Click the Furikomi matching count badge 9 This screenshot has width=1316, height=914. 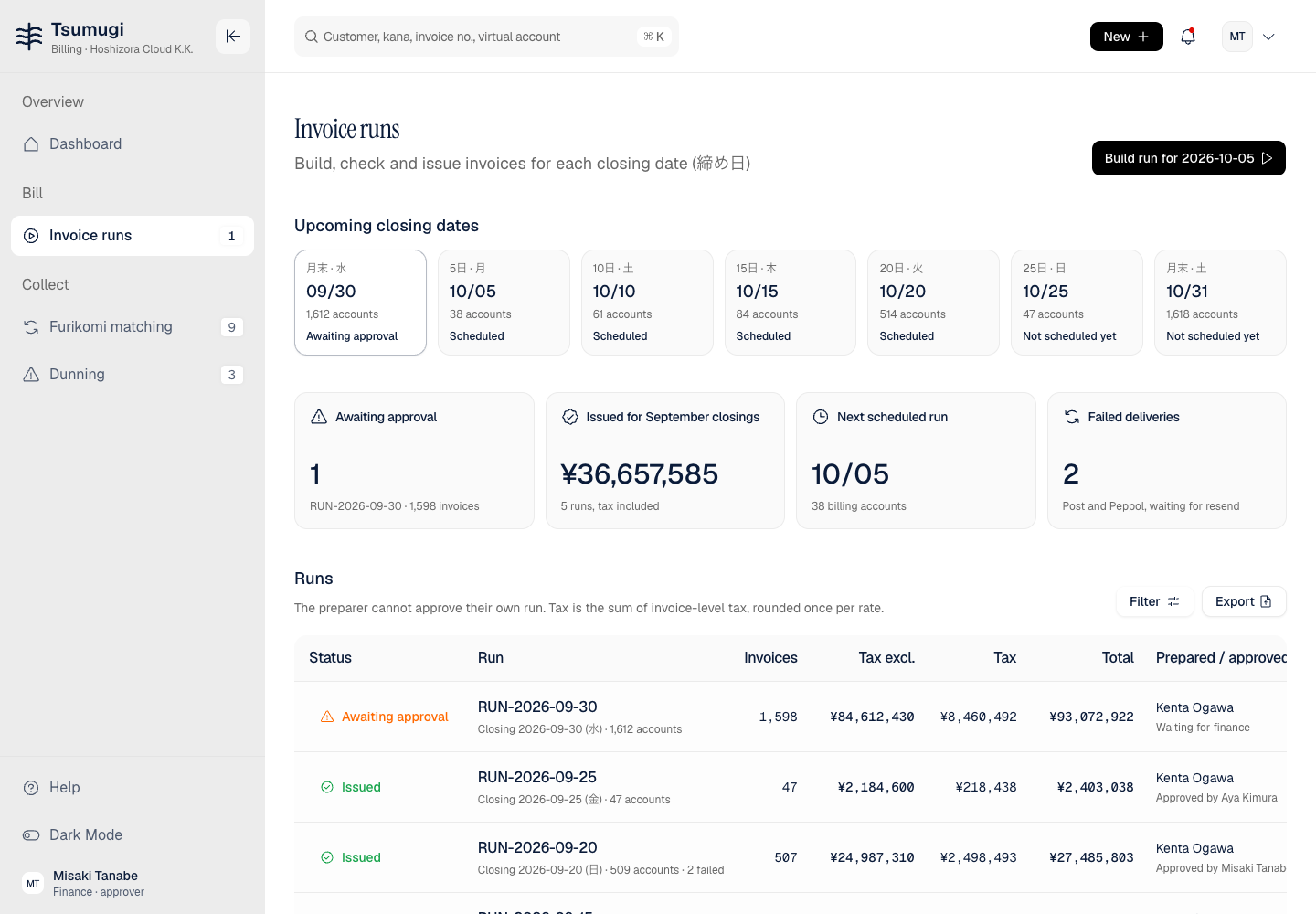point(232,327)
